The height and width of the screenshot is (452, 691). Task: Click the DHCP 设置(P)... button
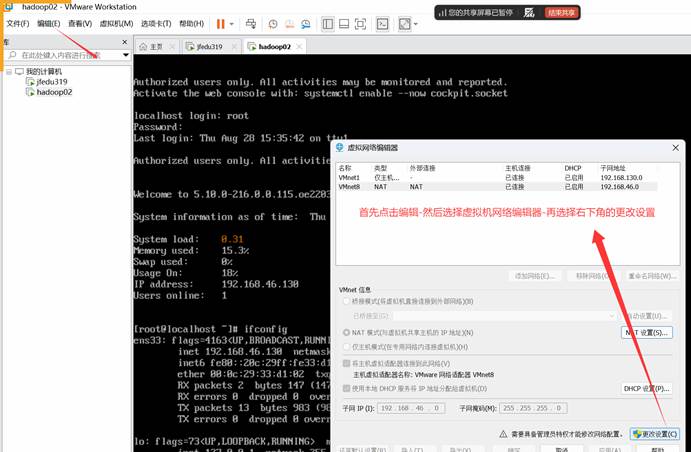tap(647, 389)
